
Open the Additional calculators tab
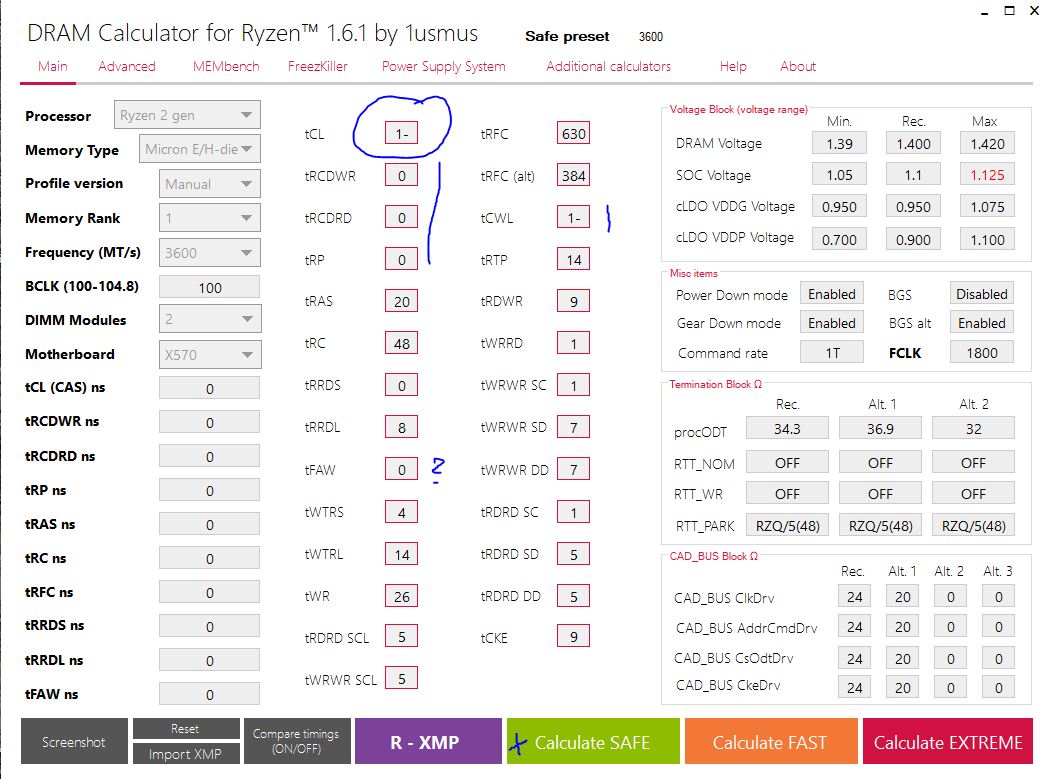coord(608,66)
